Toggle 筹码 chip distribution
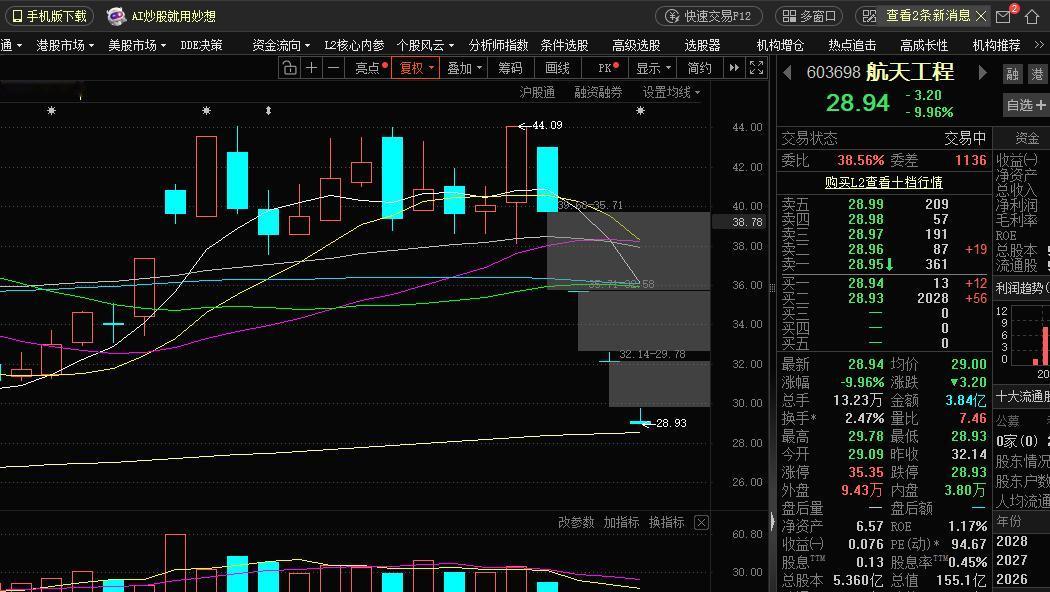1050x592 pixels. (x=510, y=68)
